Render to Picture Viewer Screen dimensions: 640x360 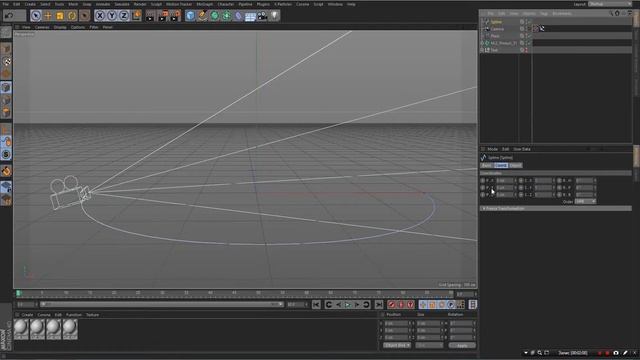pyautogui.click(x=163, y=16)
